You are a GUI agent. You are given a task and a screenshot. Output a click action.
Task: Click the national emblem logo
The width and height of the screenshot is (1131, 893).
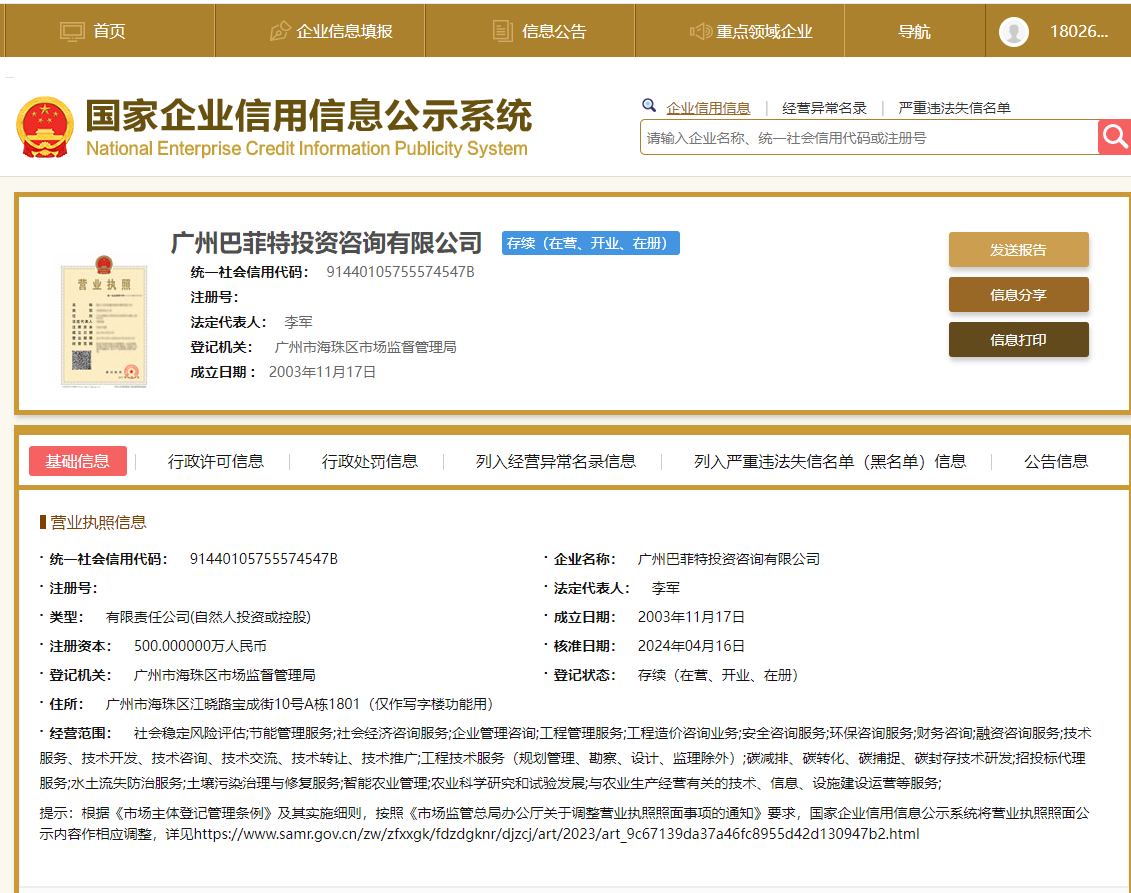point(45,126)
